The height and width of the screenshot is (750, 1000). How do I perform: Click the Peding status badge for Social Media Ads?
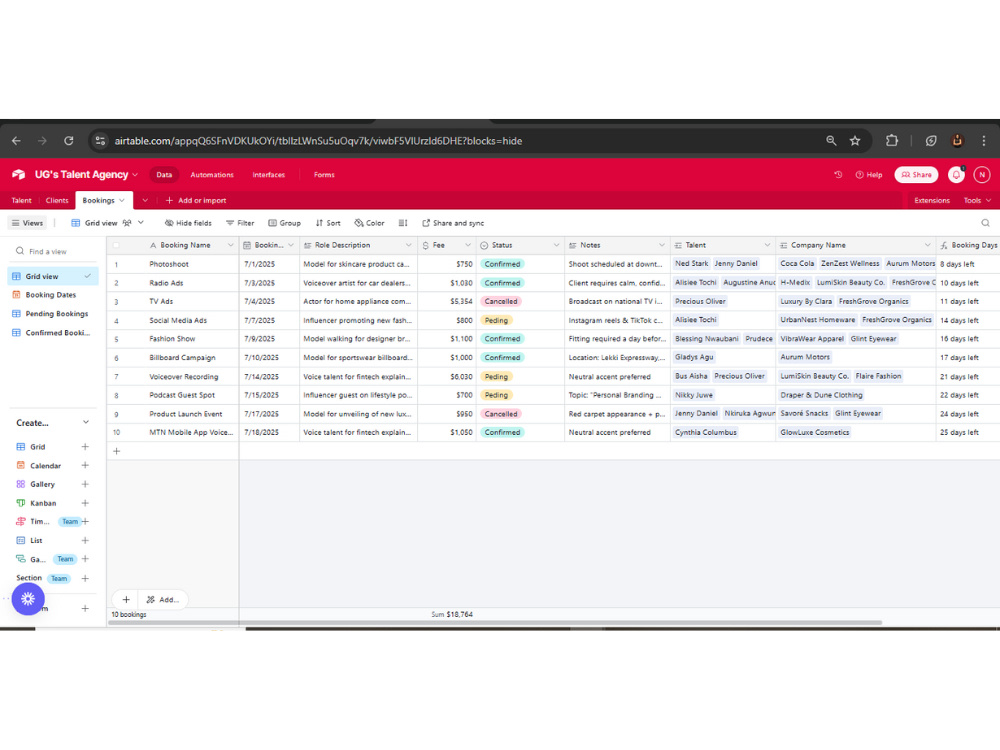click(x=496, y=320)
